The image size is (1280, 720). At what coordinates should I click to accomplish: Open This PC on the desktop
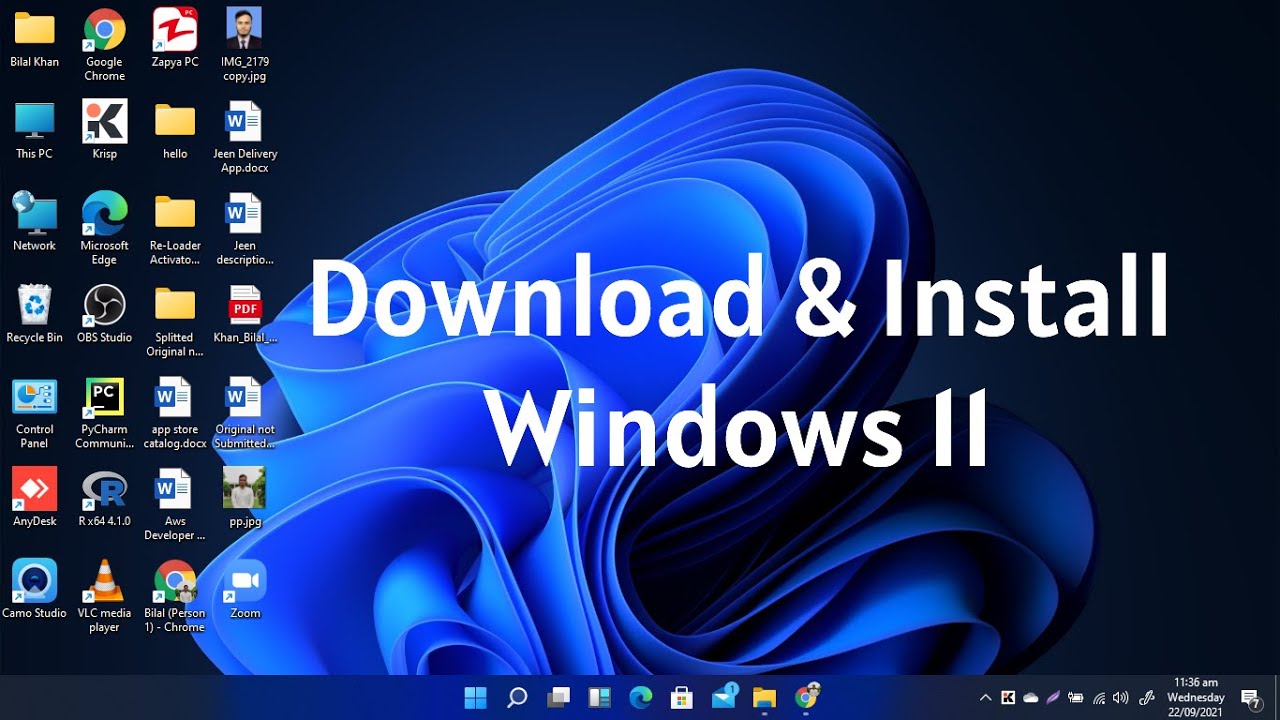pyautogui.click(x=34, y=130)
